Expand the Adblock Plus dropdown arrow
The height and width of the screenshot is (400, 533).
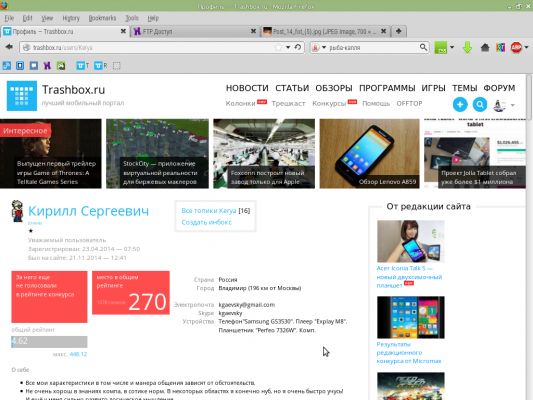coord(526,47)
